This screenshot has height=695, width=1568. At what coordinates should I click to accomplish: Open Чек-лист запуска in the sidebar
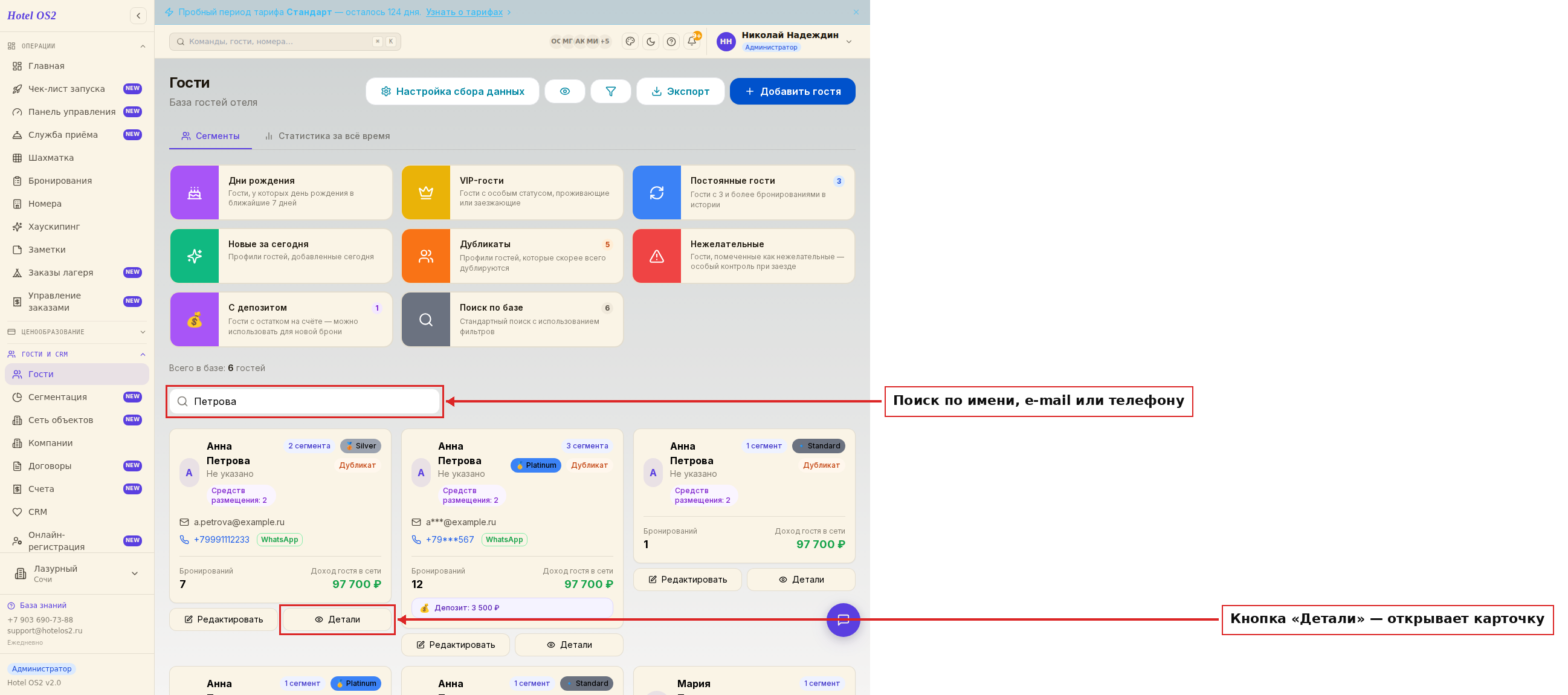[77, 89]
